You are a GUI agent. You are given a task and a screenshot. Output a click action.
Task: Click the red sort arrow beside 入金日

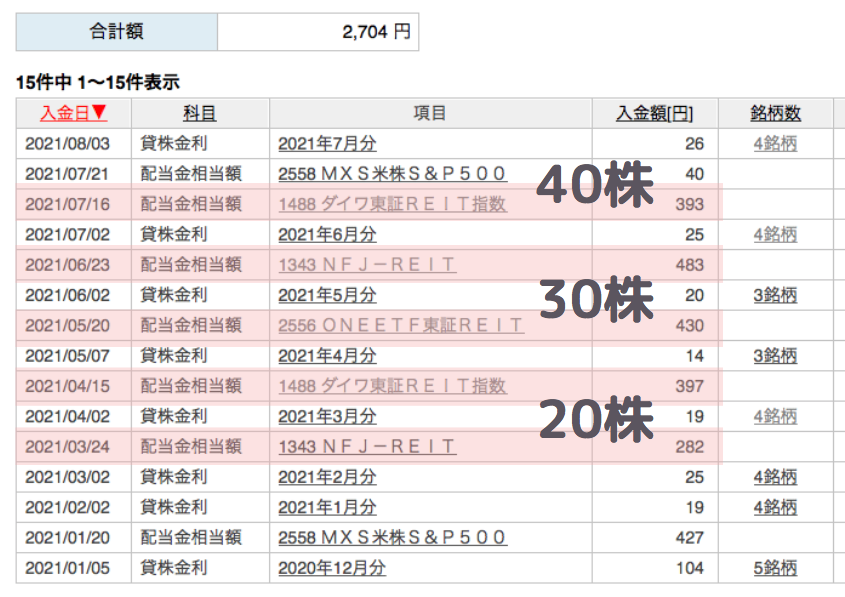click(x=99, y=113)
